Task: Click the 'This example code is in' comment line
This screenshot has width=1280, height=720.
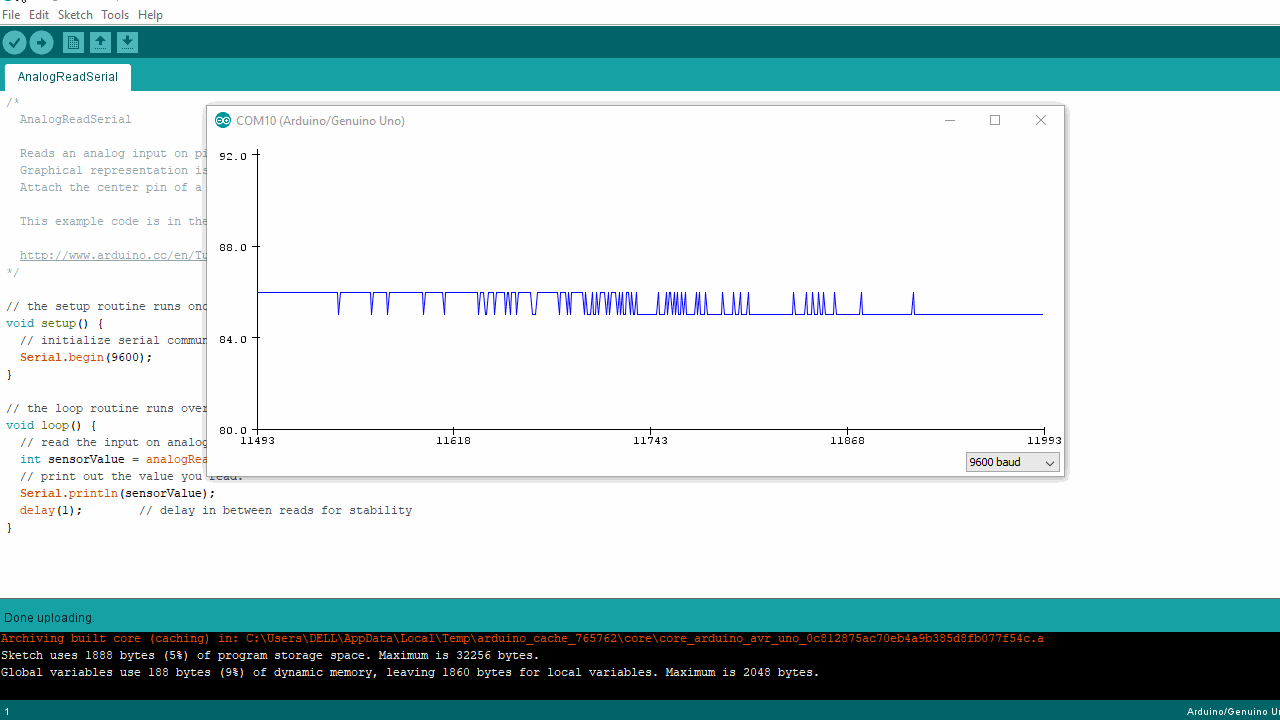Action: point(113,221)
